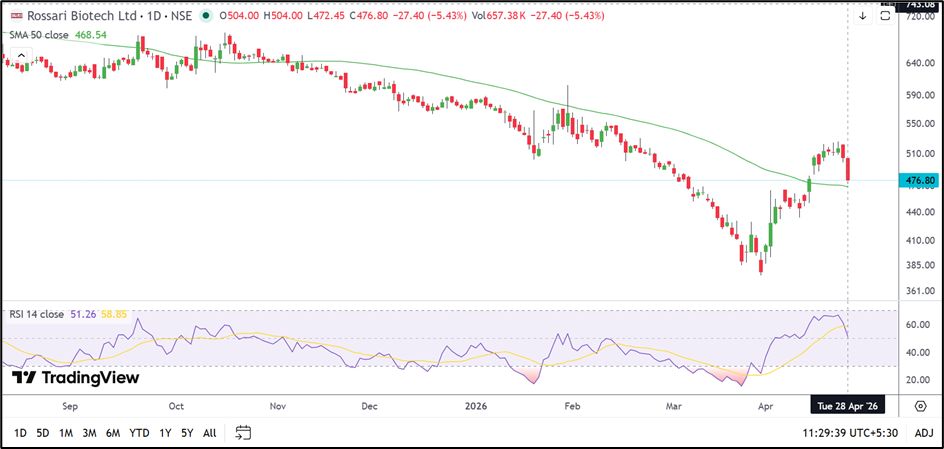Switch to 3M time range

(x=89, y=432)
